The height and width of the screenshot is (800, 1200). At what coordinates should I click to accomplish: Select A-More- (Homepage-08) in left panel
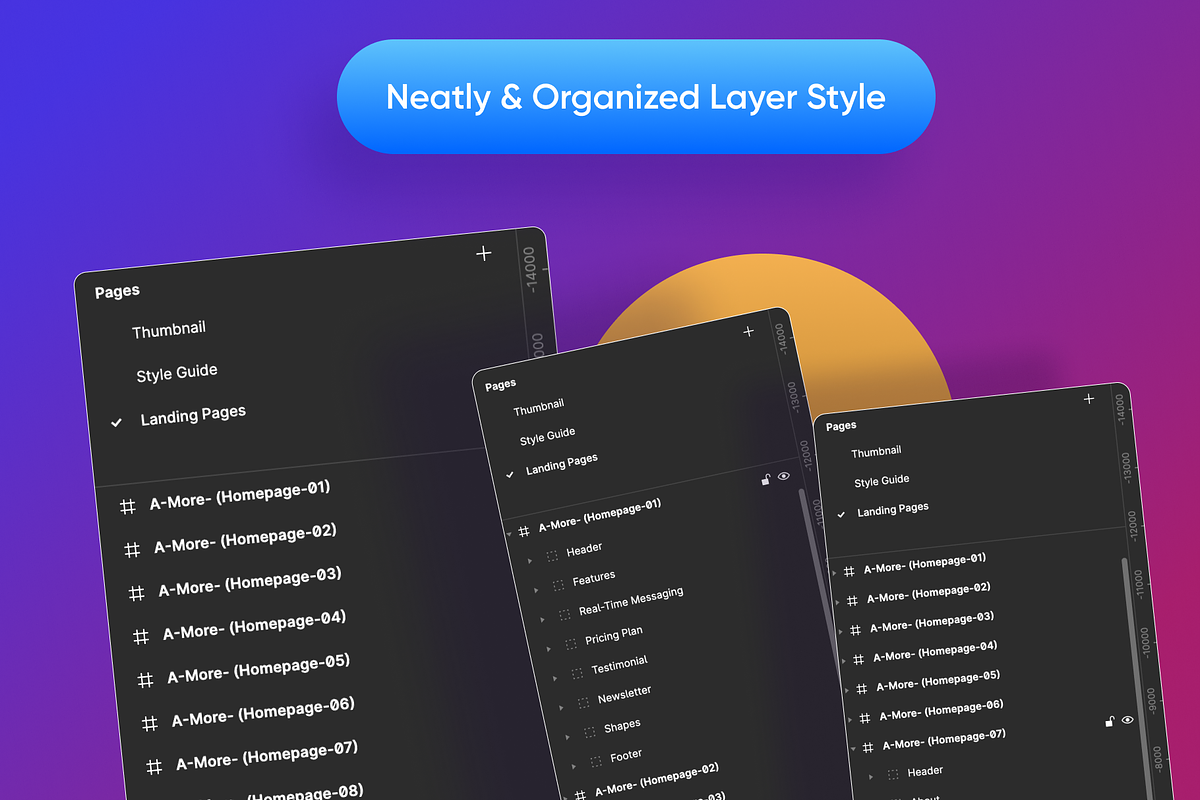coord(274,791)
